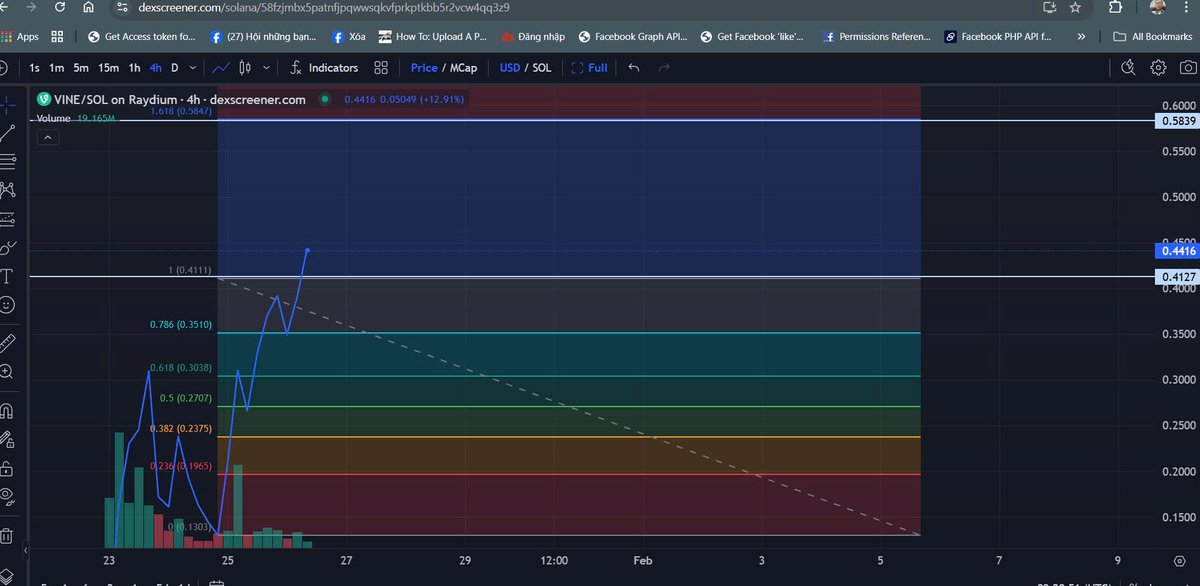Click the Undo arrow

click(634, 68)
